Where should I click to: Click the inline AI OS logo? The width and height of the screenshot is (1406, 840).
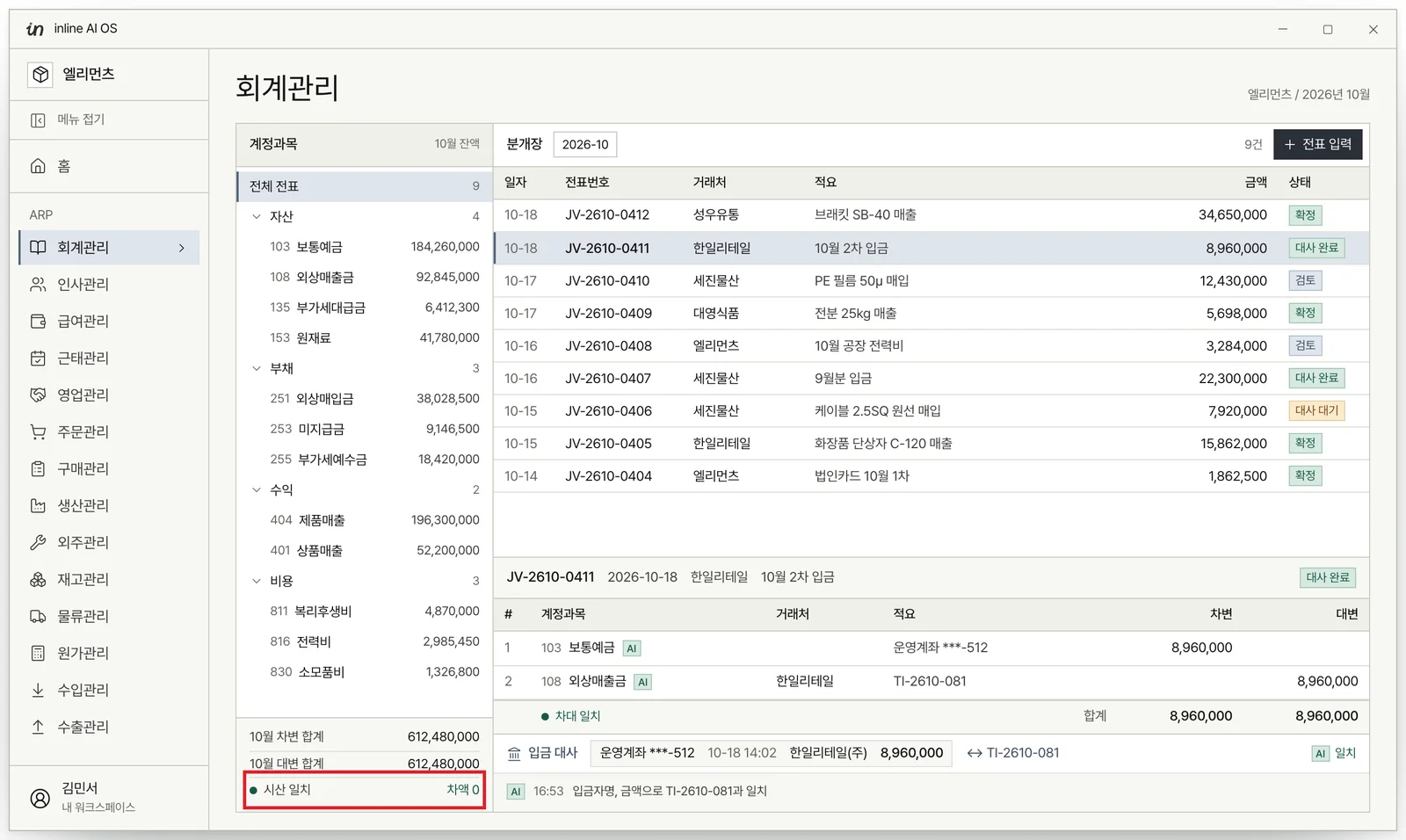coord(35,29)
